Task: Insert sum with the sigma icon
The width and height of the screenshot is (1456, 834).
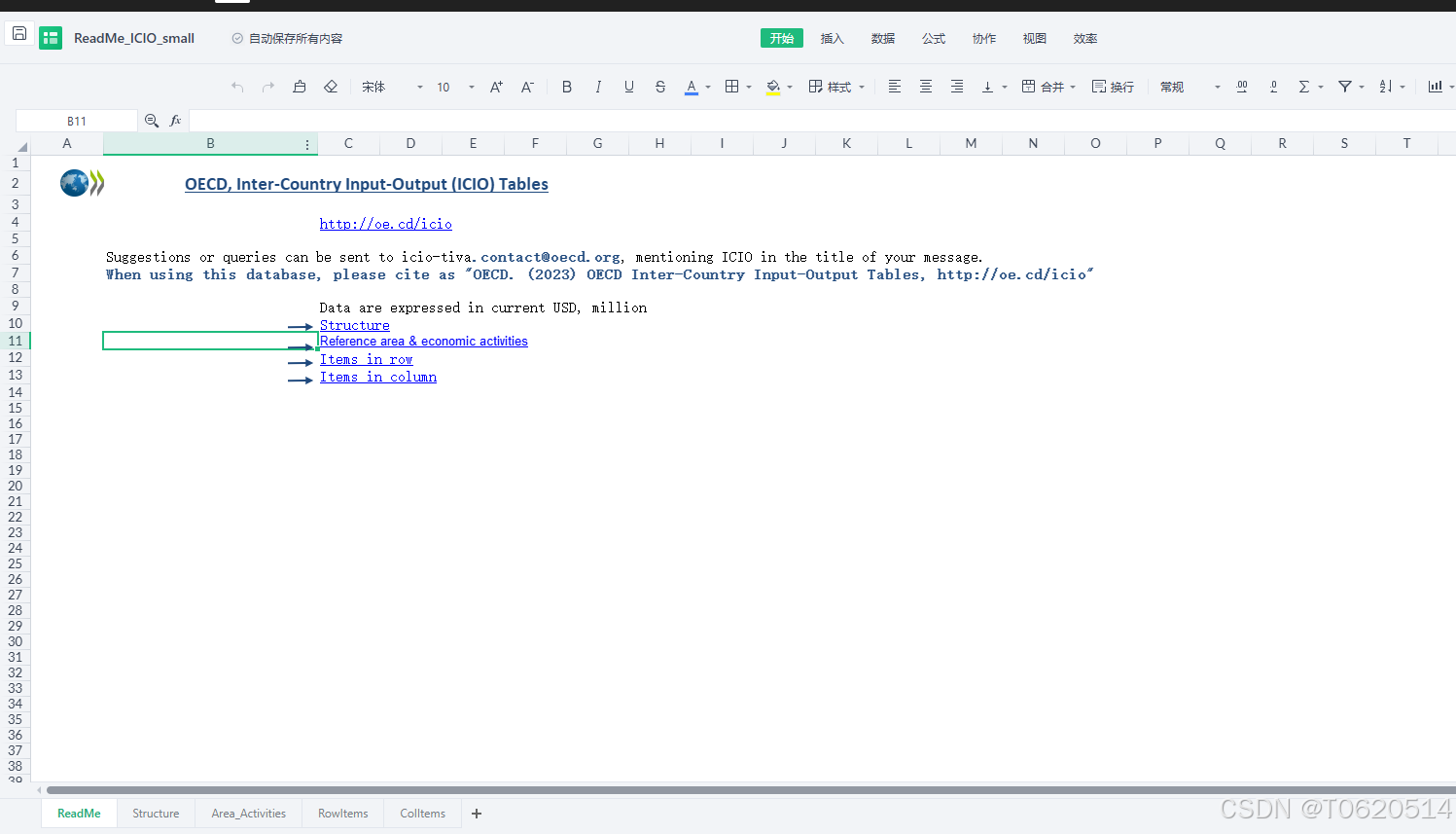Action: click(1304, 87)
